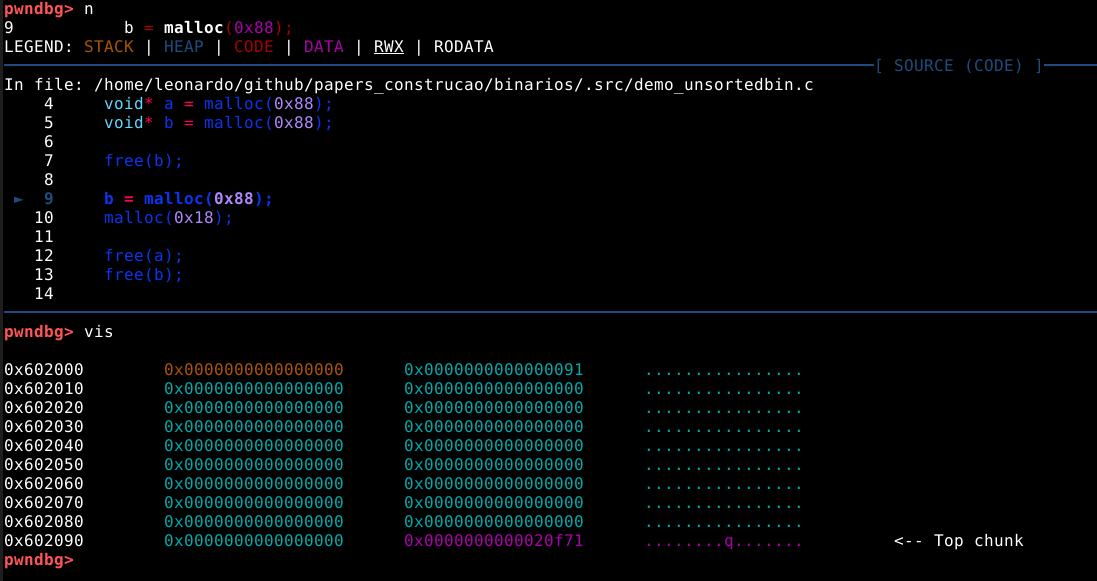1097x581 pixels.
Task: Click heap address 0x602000
Action: [44, 370]
